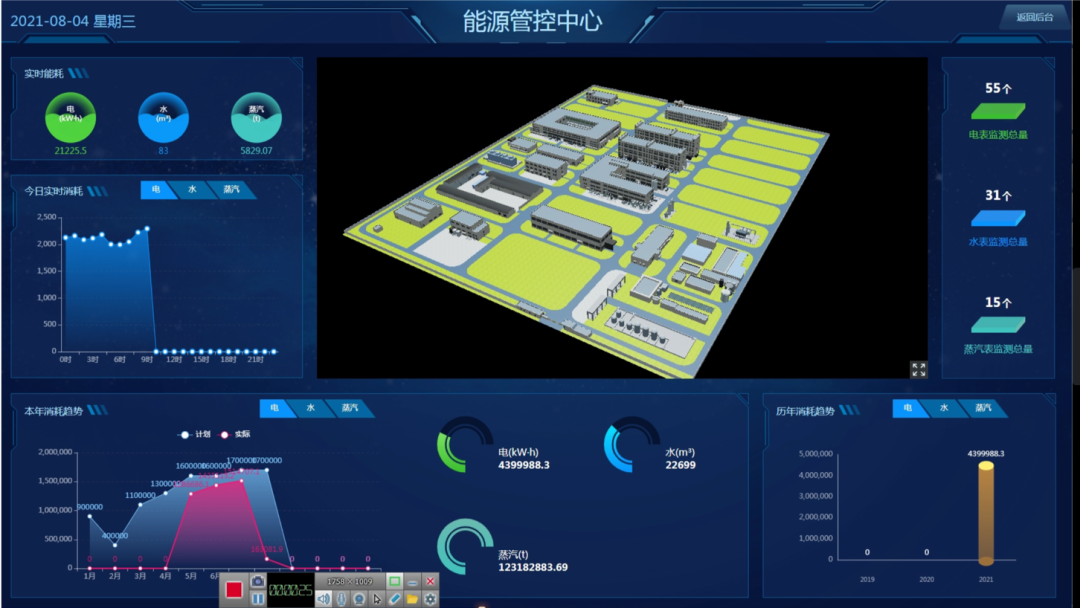Minimize the recorder toolbar

tap(413, 582)
